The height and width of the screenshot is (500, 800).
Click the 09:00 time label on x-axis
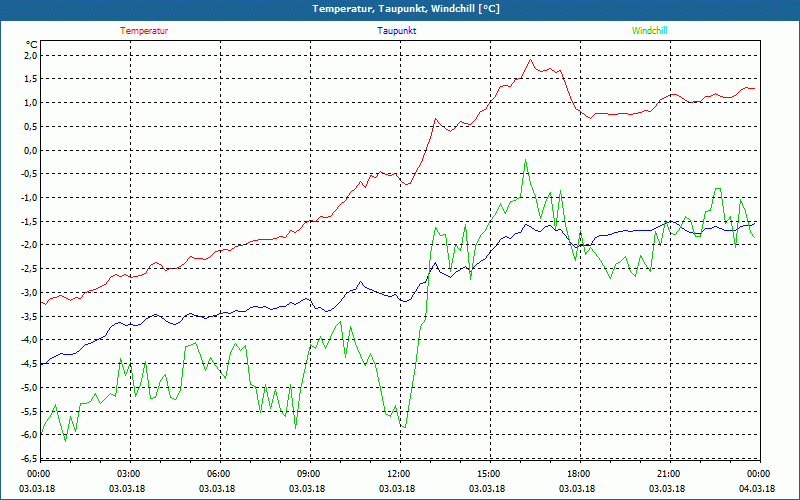click(x=308, y=474)
